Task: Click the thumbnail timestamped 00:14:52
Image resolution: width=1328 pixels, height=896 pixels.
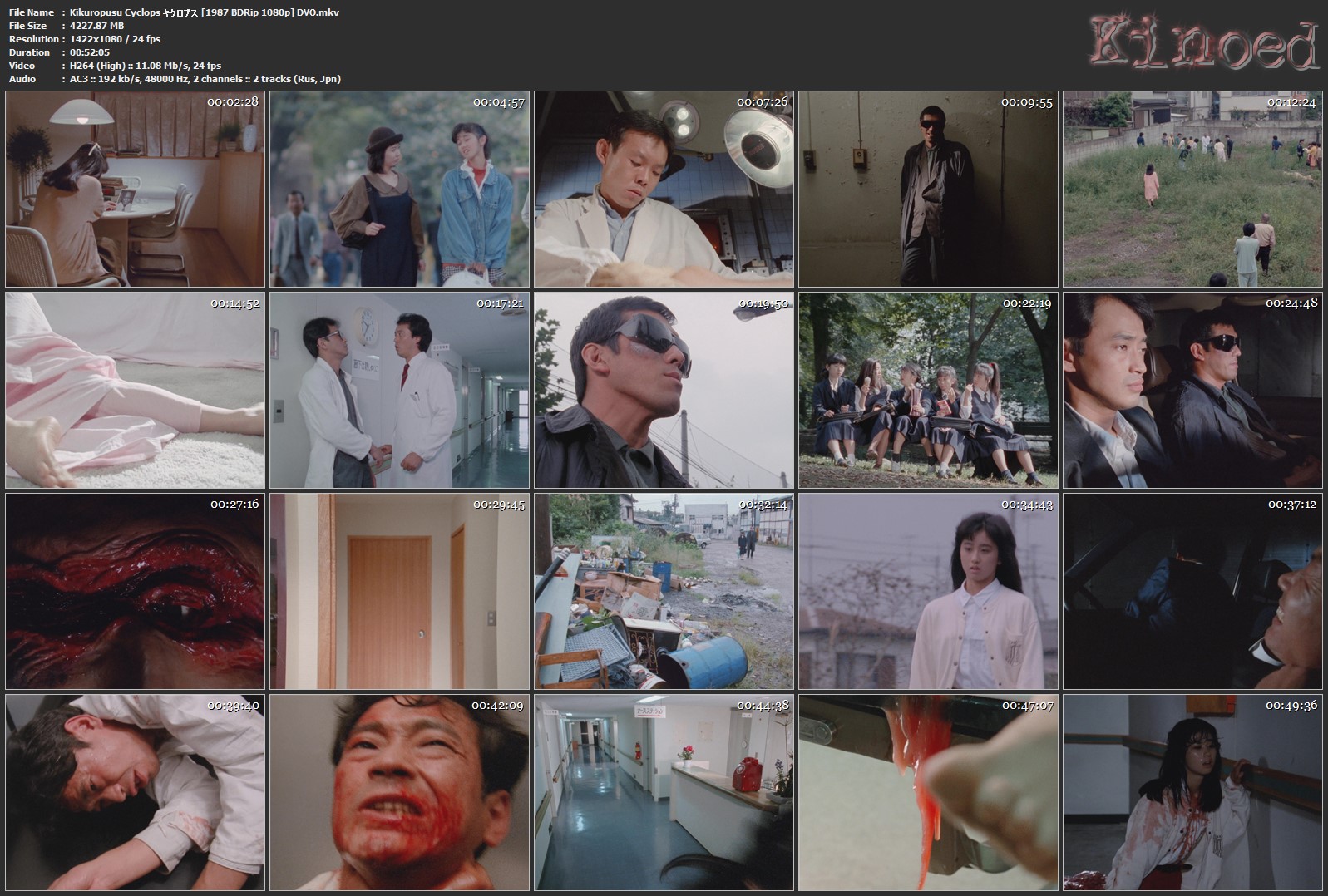Action: [x=135, y=391]
